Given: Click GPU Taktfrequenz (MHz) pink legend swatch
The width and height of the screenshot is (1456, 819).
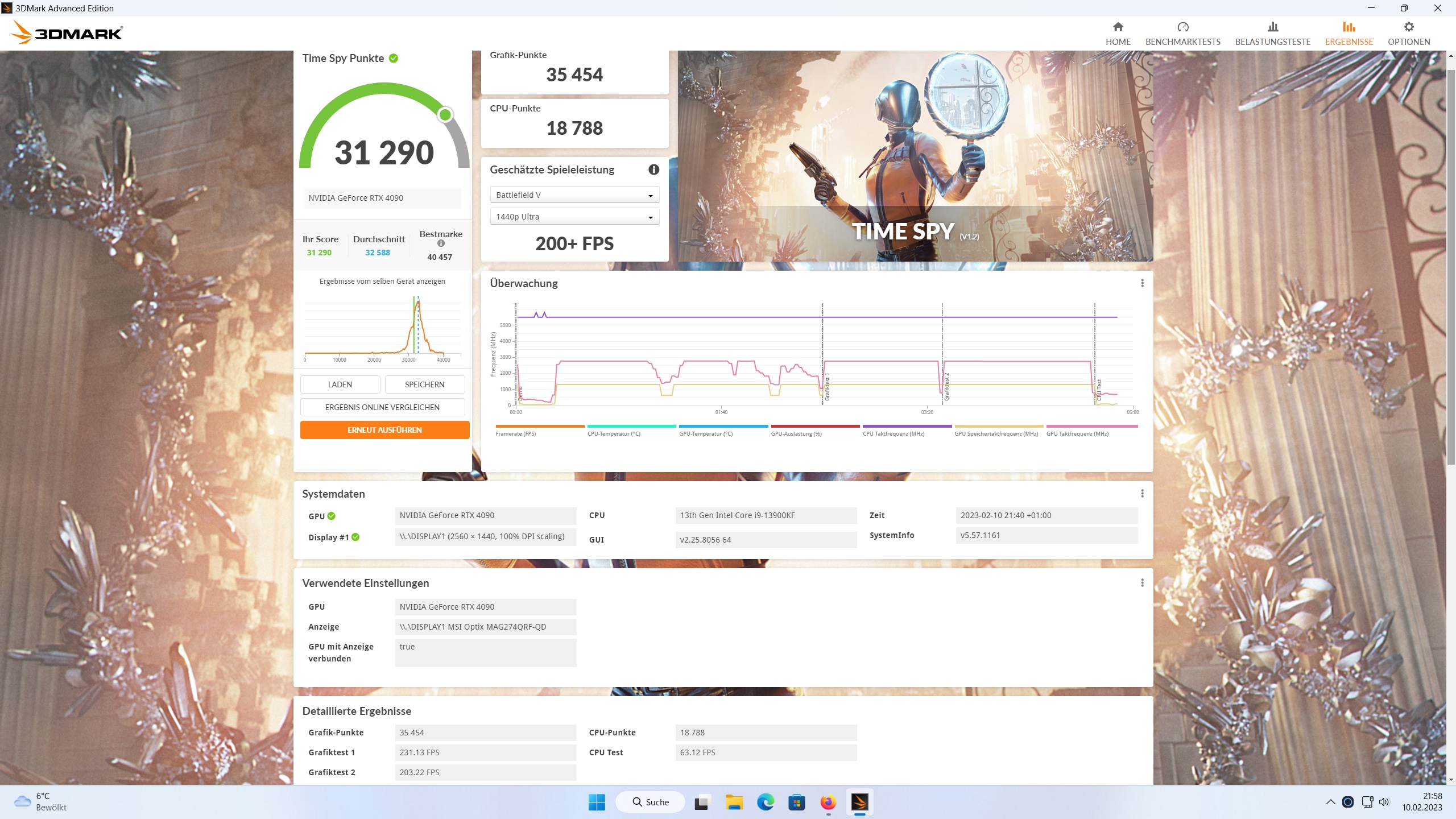Looking at the screenshot, I should point(1091,426).
